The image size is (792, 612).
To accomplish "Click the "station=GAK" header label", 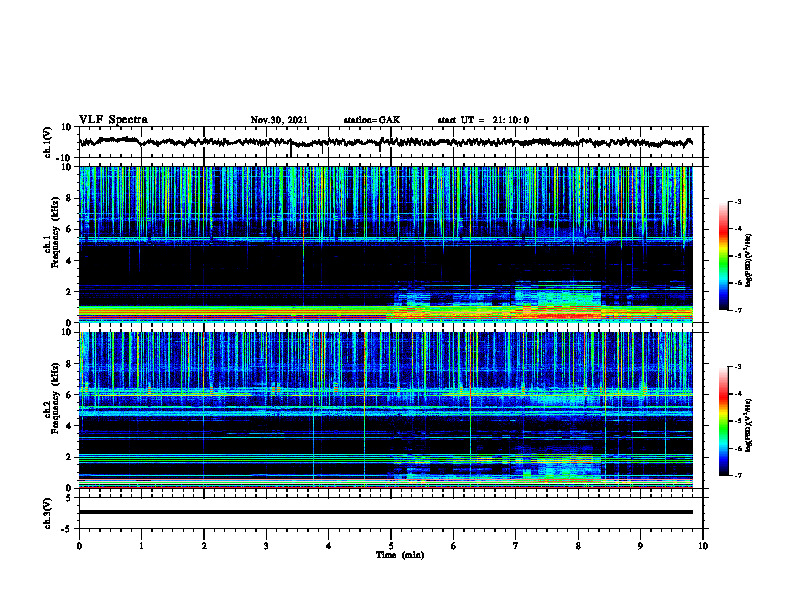I will [372, 120].
